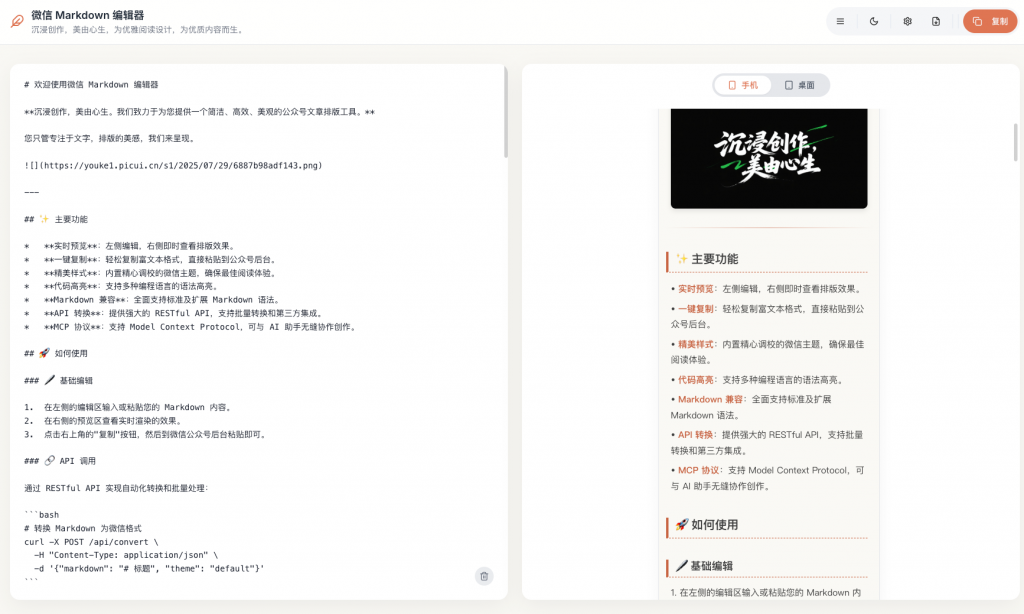Click the editor line '## 🚀 如何使用'

pos(56,353)
